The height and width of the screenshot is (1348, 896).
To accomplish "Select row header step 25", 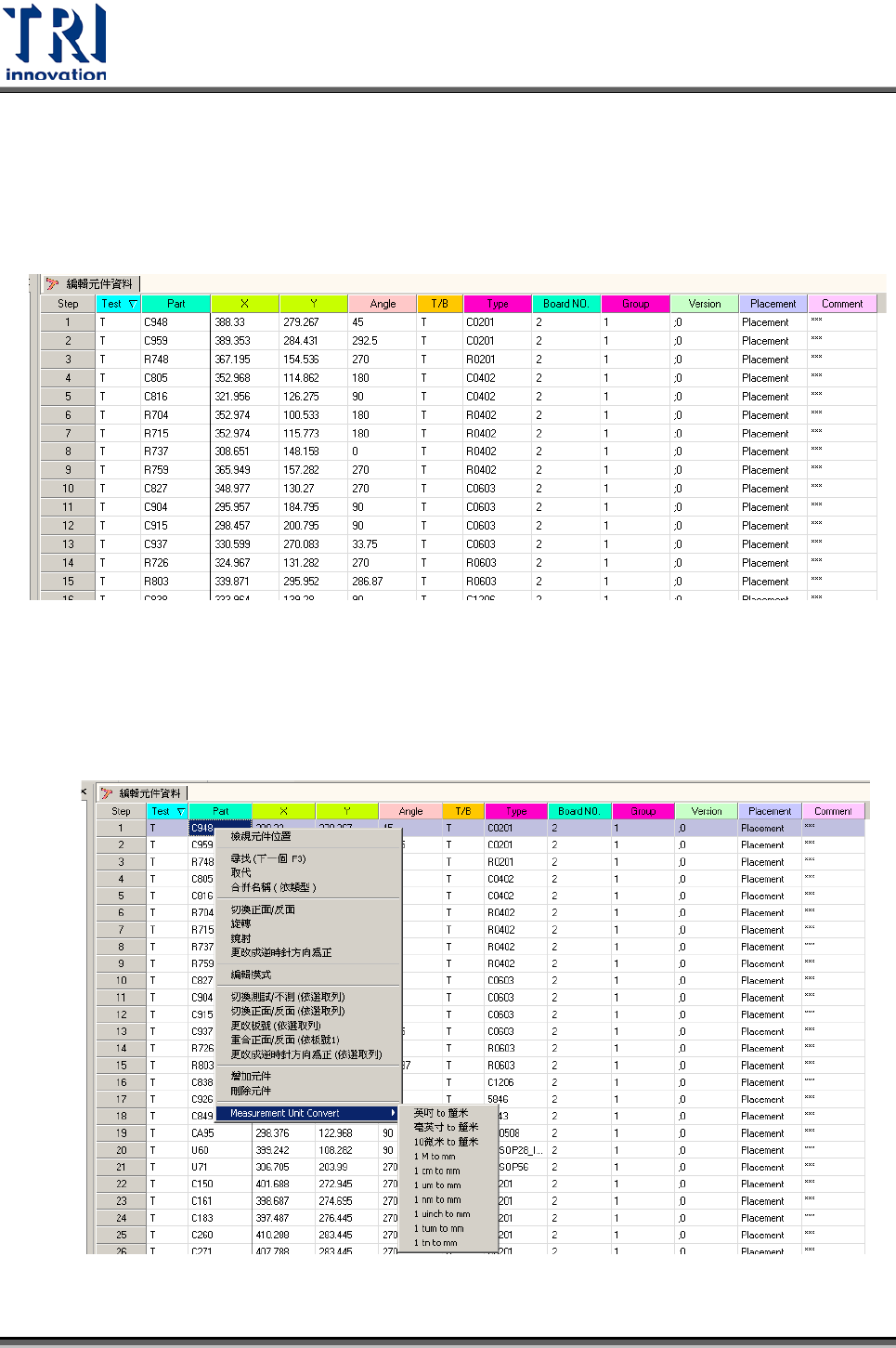I will (122, 1236).
